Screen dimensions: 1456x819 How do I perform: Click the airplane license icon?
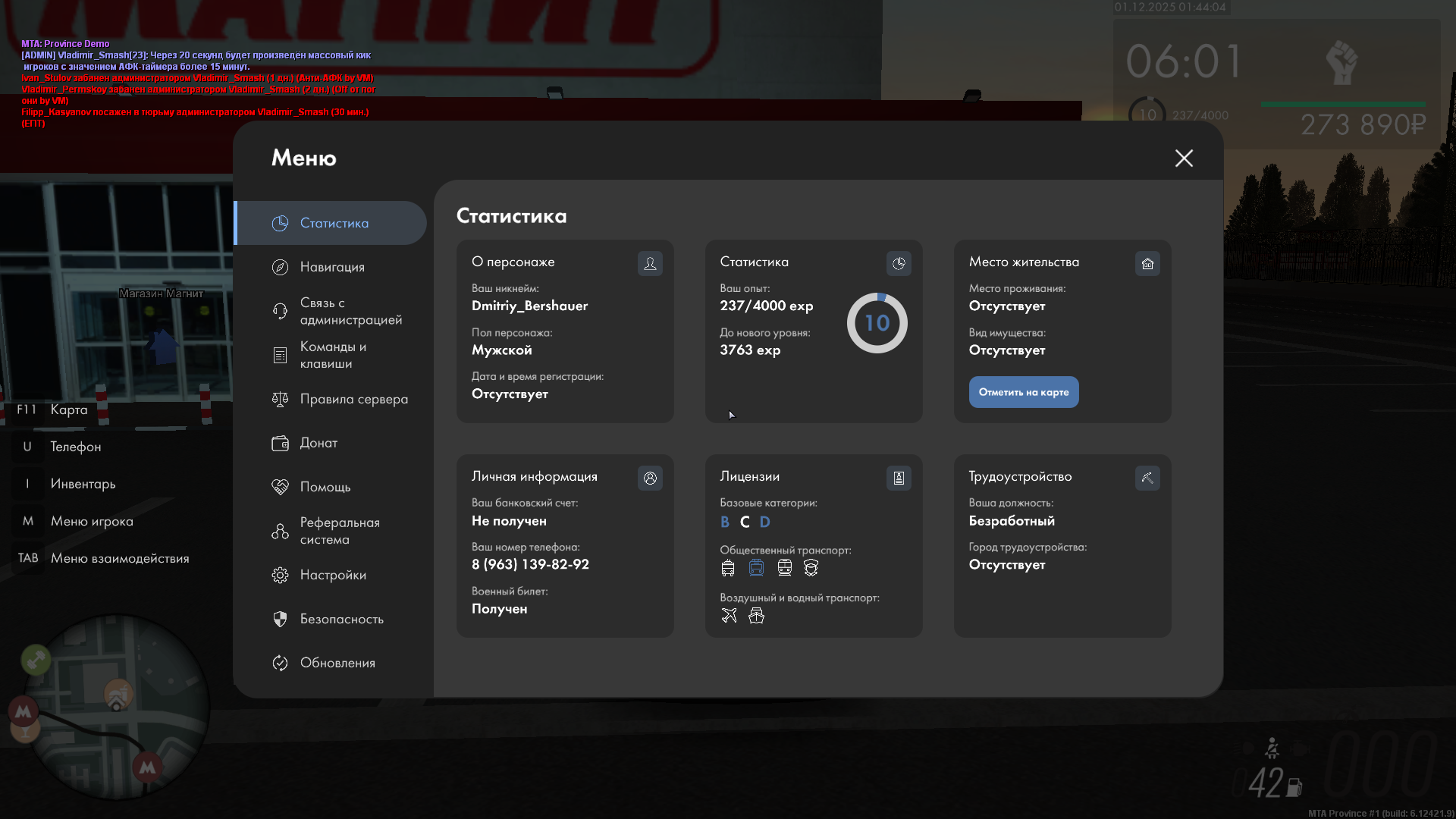tap(729, 616)
